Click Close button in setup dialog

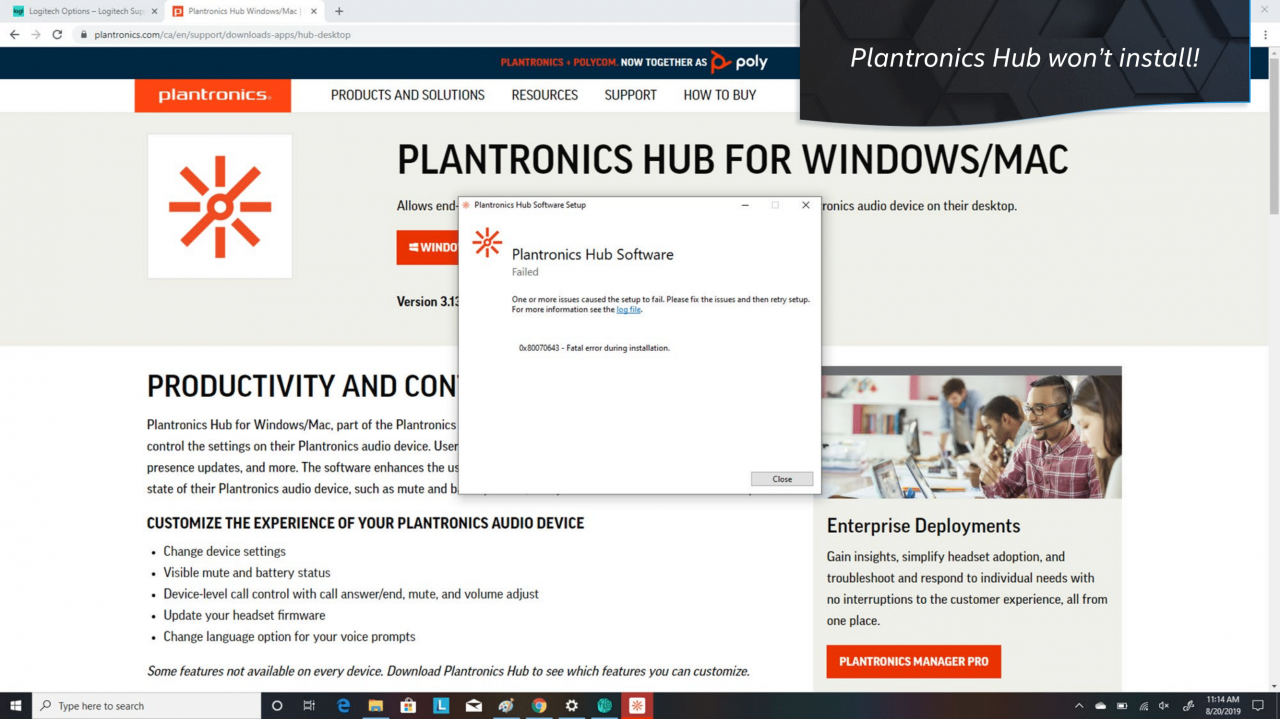[782, 479]
